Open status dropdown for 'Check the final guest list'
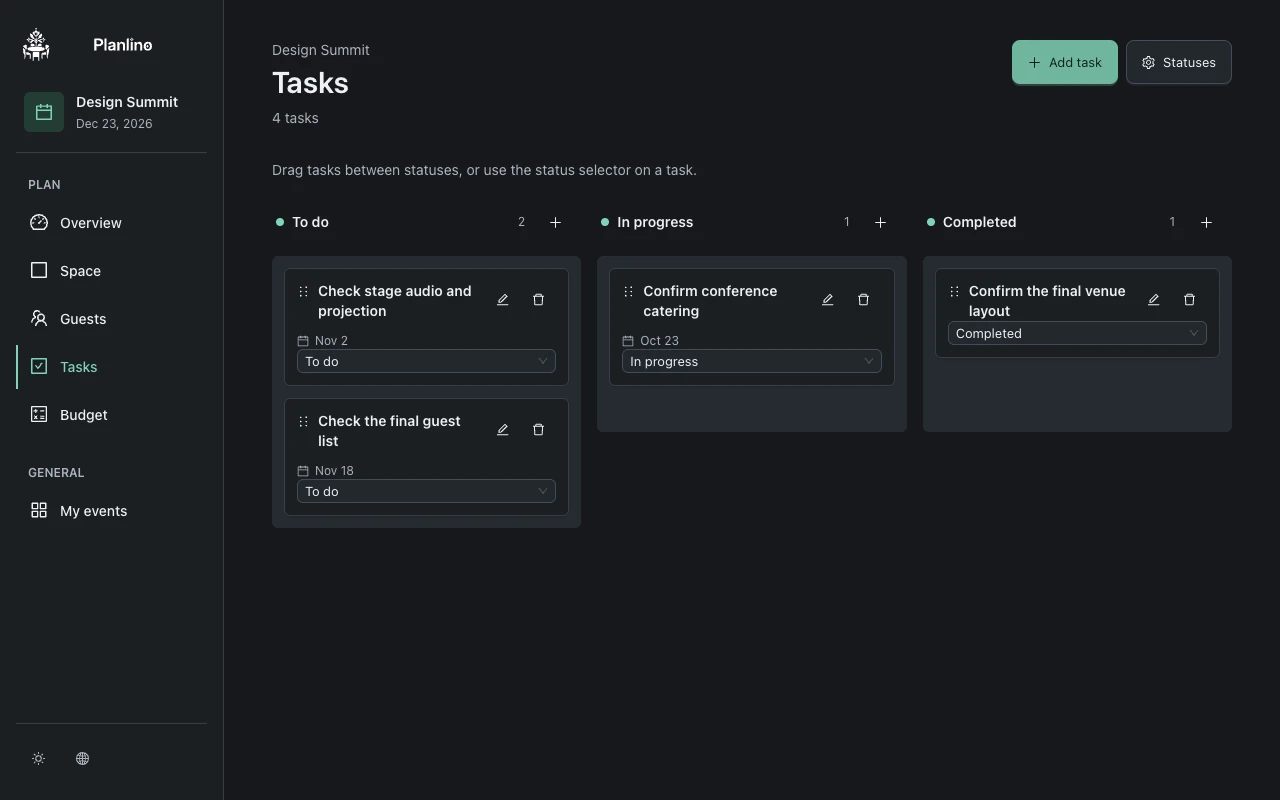Screen dimensions: 1280x800 [426, 491]
